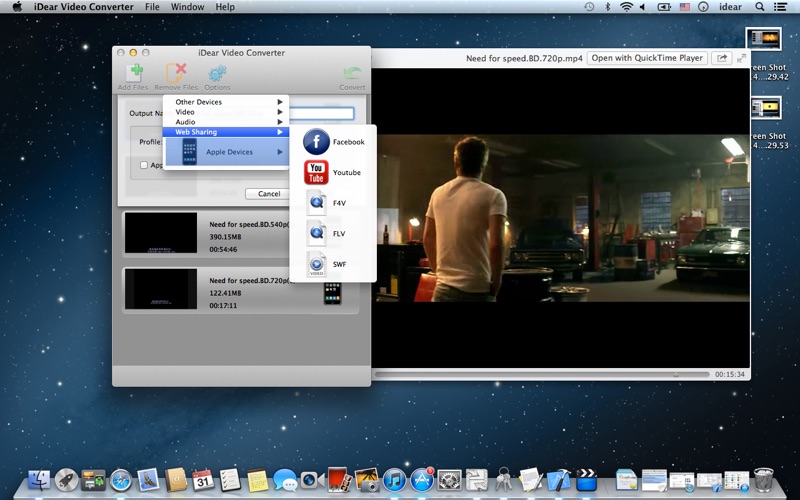Click the 00:15:34 preview time label
800x500 pixels.
pyautogui.click(x=730, y=374)
